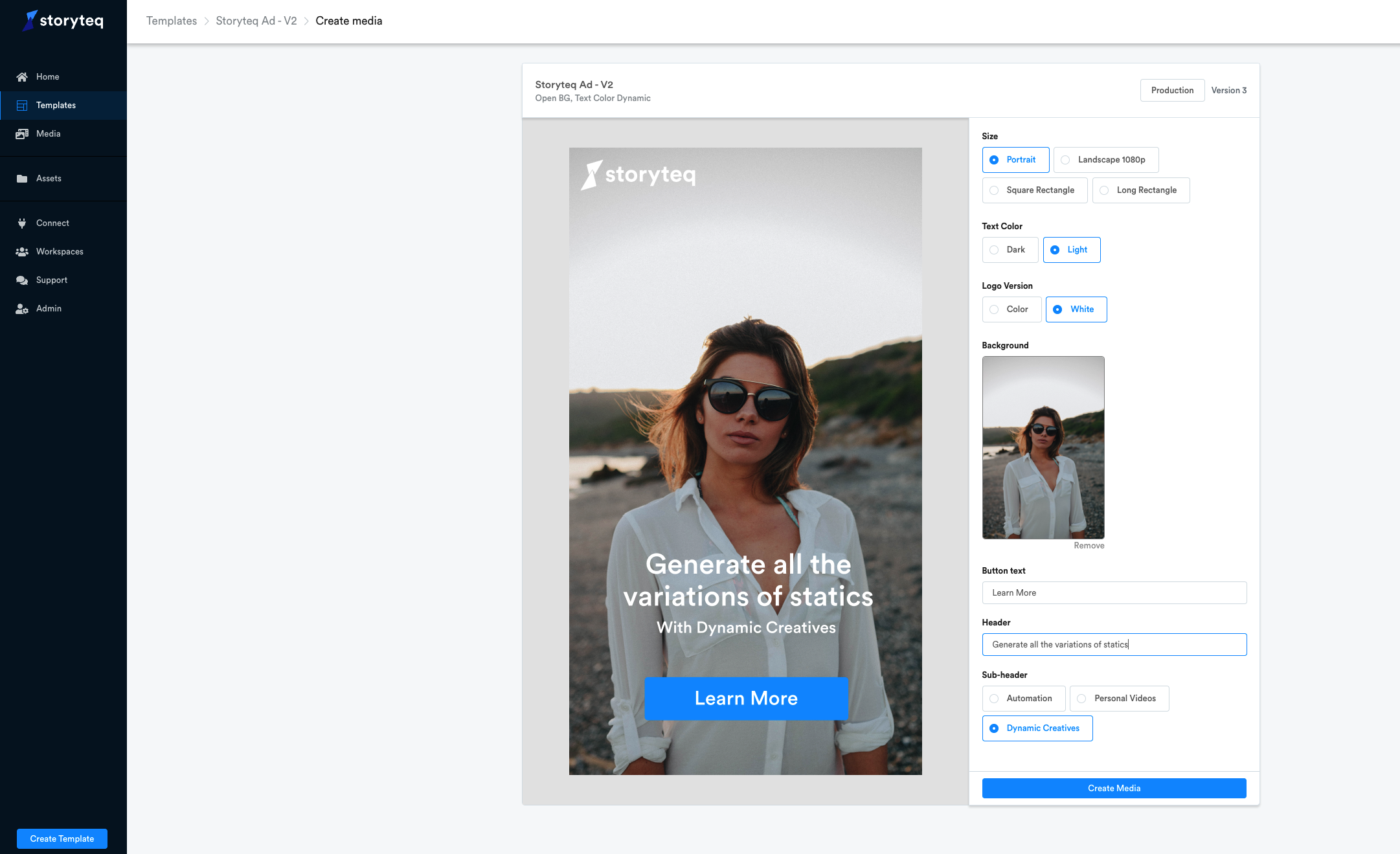Screen dimensions: 1400x854
Task: Navigate to Templates breadcrumb
Action: (171, 20)
